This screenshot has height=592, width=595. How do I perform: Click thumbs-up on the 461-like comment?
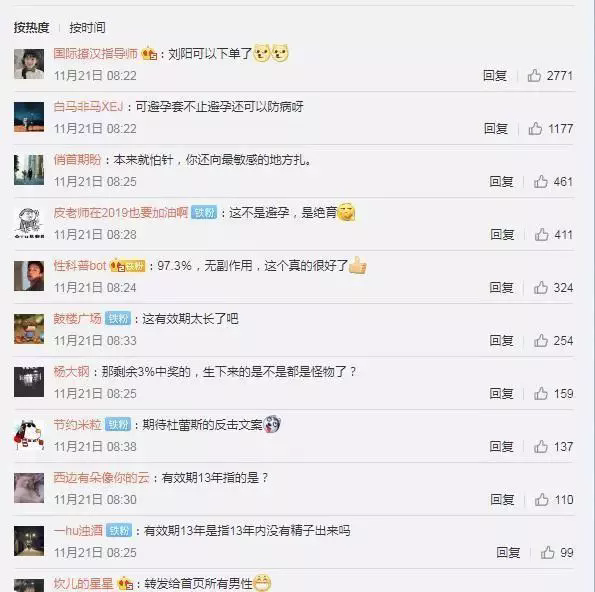(541, 182)
